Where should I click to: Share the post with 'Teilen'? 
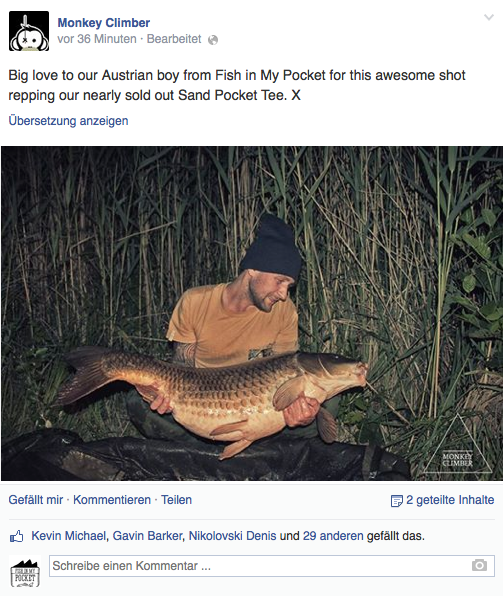coord(176,500)
